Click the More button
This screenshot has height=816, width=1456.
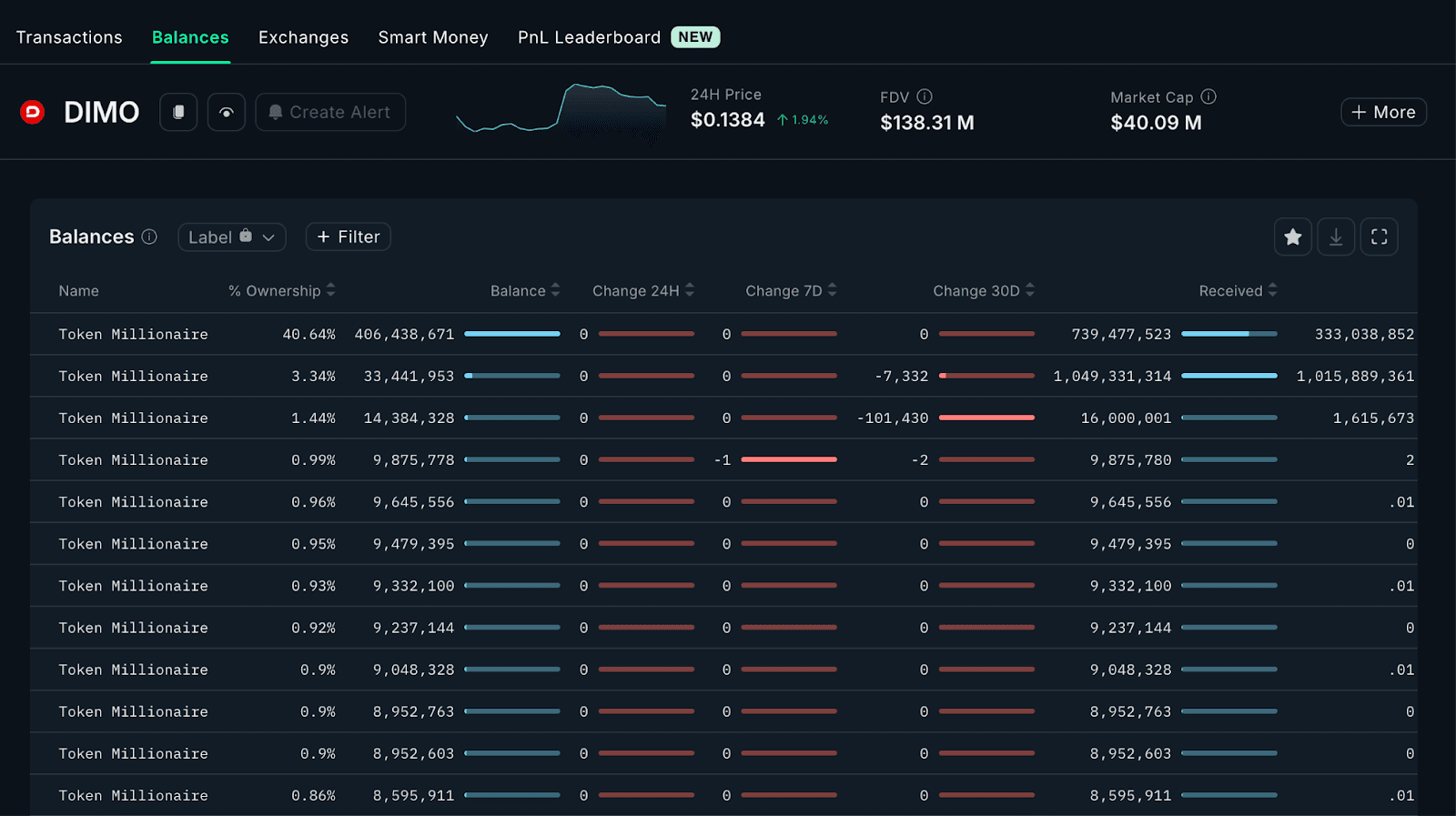(x=1383, y=112)
